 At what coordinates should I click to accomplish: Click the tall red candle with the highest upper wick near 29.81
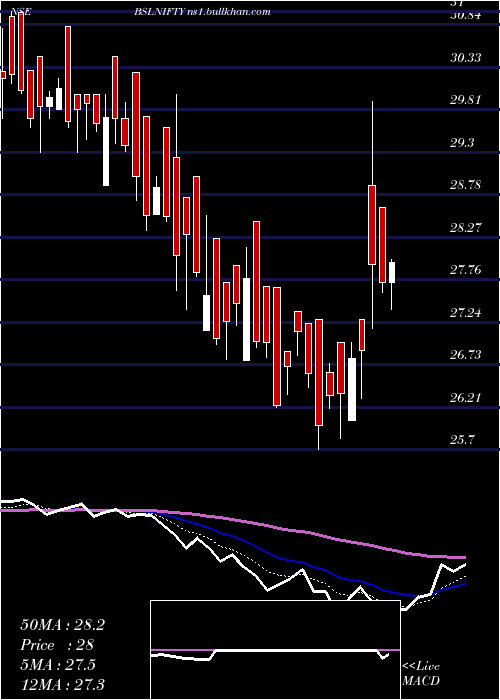click(x=372, y=225)
